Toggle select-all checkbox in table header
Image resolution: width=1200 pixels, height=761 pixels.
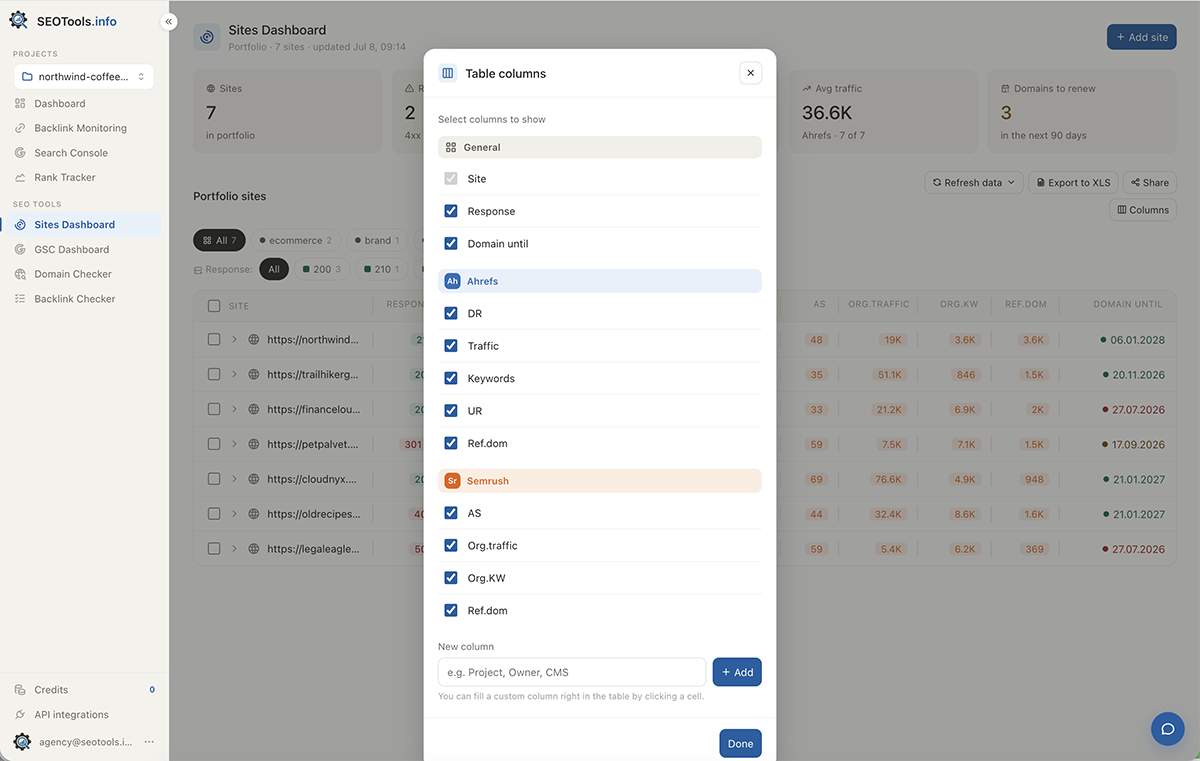pos(214,306)
